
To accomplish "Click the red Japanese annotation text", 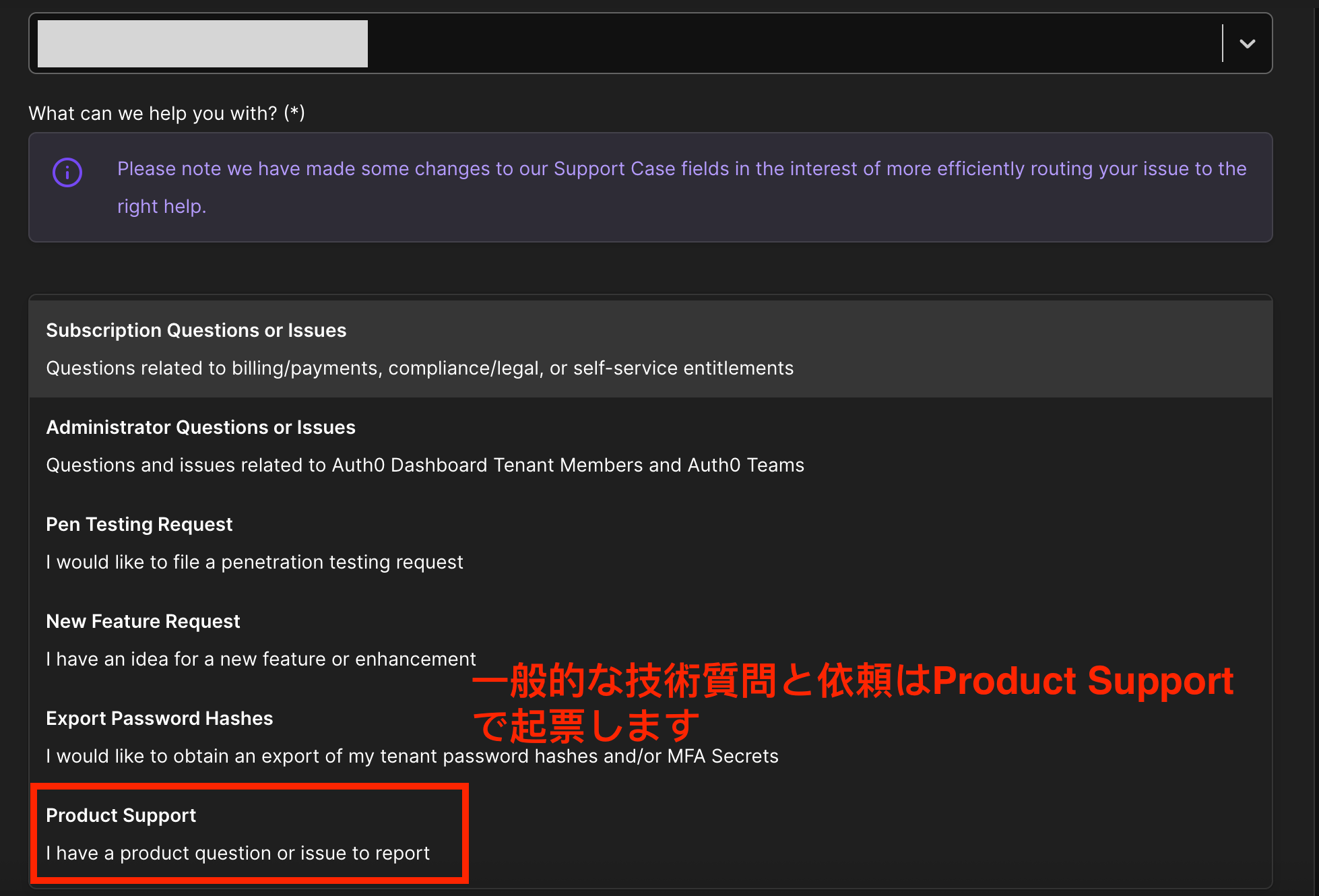I will (x=852, y=682).
